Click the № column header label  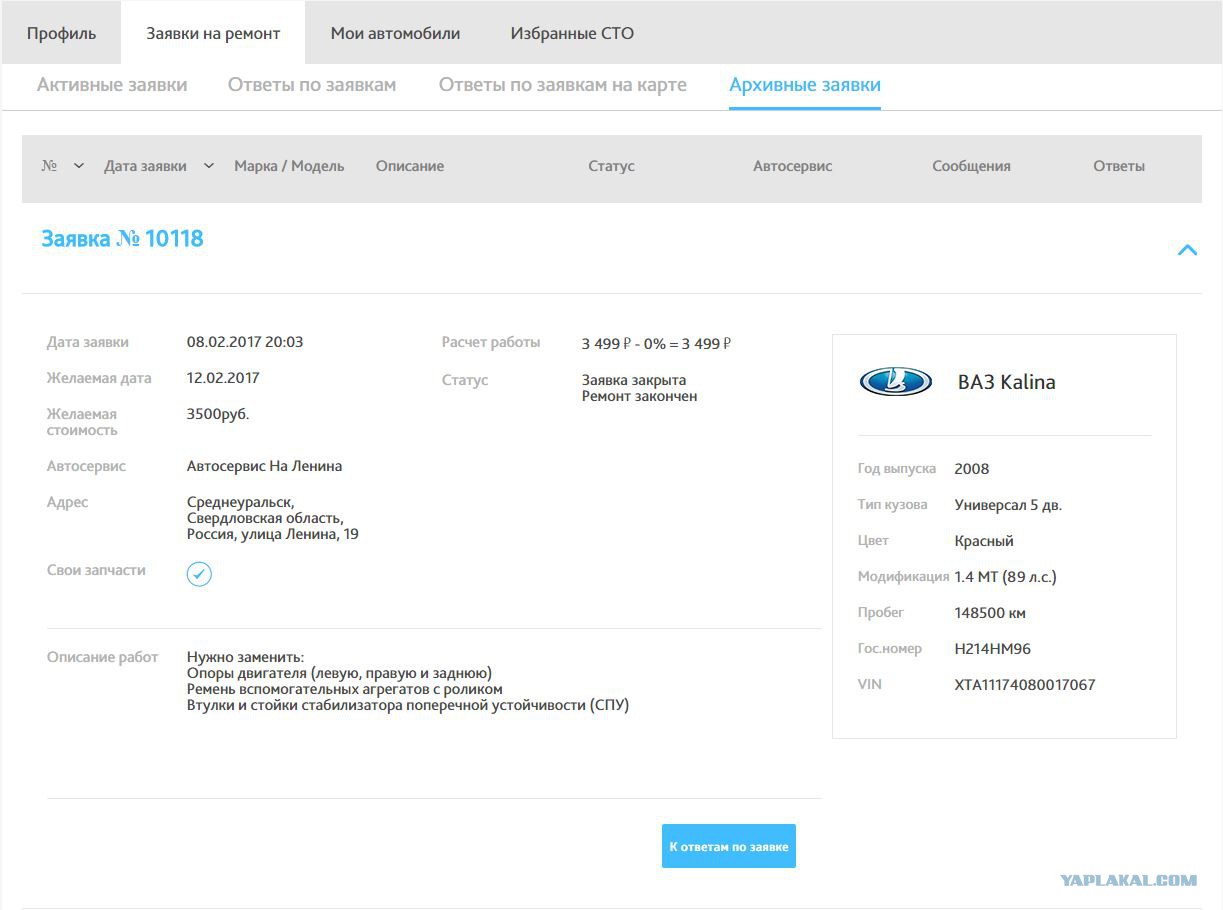pos(49,166)
